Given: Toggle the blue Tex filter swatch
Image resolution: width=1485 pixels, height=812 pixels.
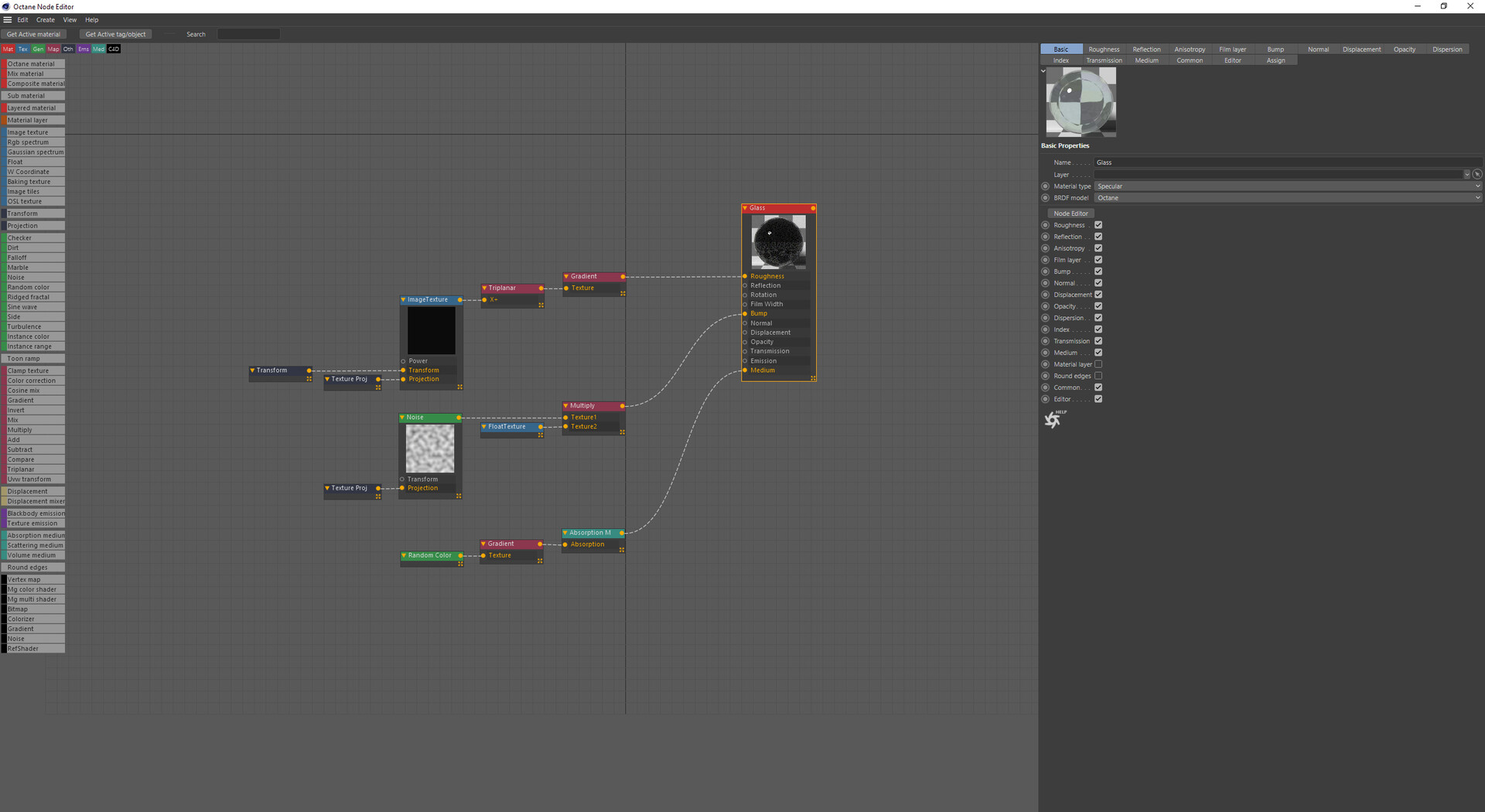Looking at the screenshot, I should 23,49.
